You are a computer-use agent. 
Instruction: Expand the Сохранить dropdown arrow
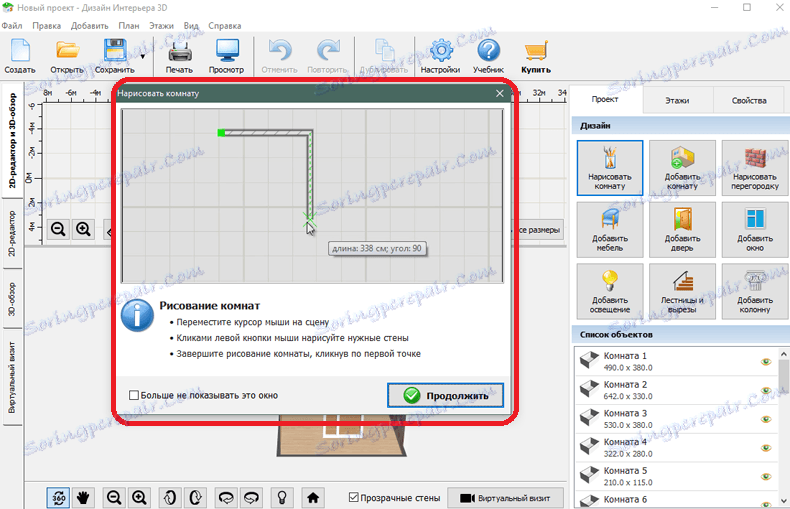[x=143, y=56]
